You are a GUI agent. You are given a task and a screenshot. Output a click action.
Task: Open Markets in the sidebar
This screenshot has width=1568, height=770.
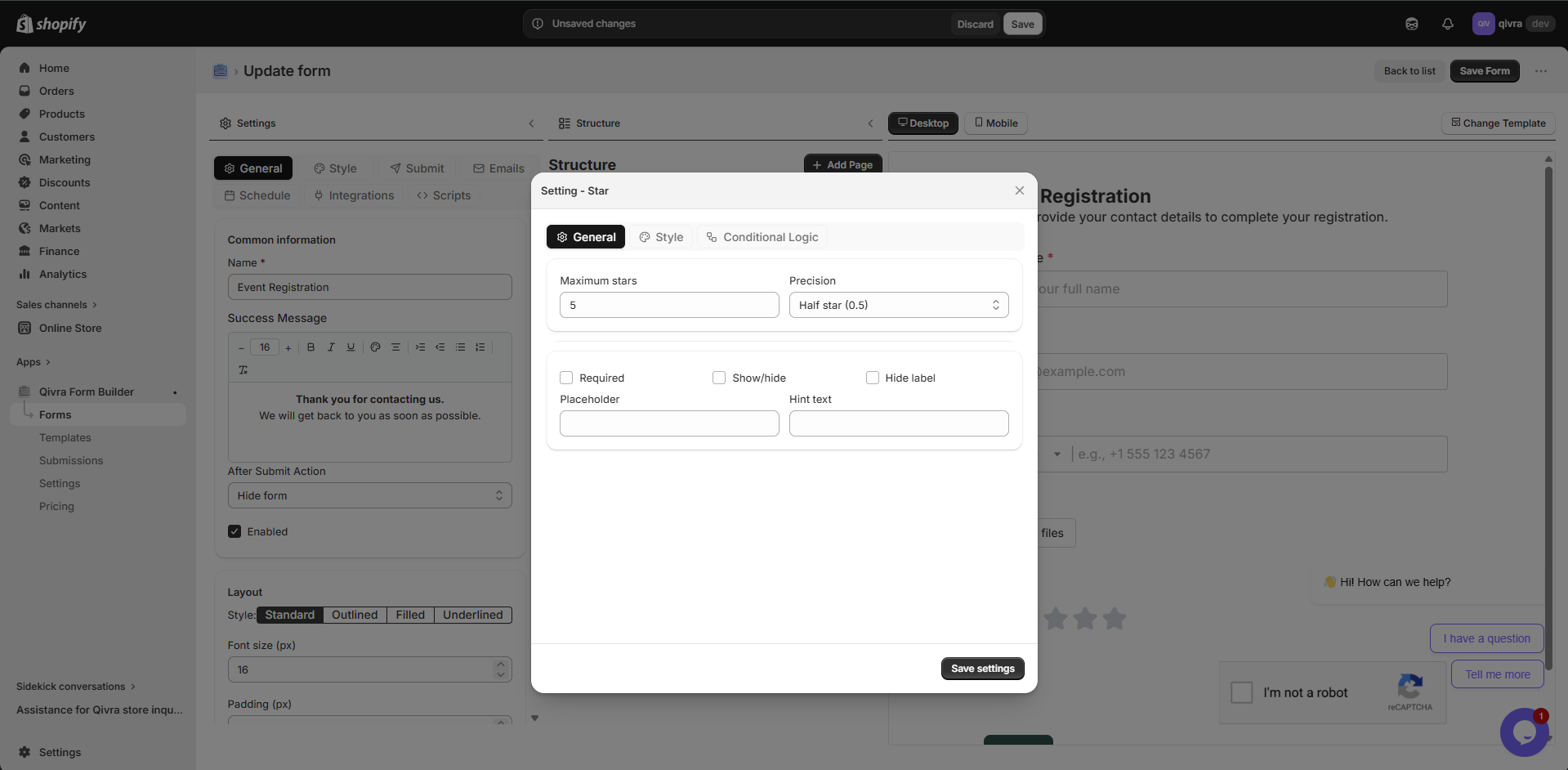(60, 228)
